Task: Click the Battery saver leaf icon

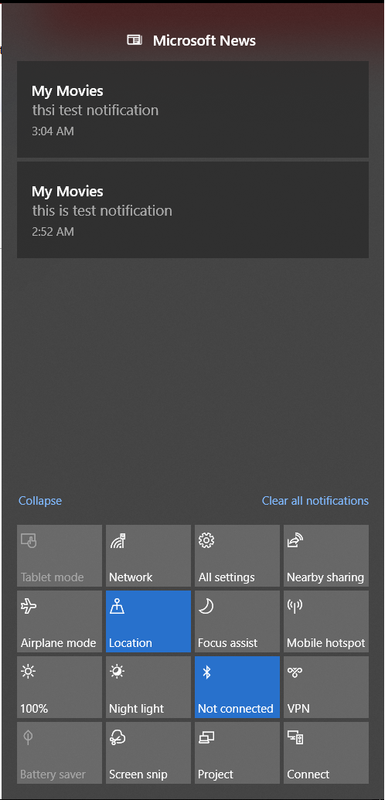Action: 28,738
